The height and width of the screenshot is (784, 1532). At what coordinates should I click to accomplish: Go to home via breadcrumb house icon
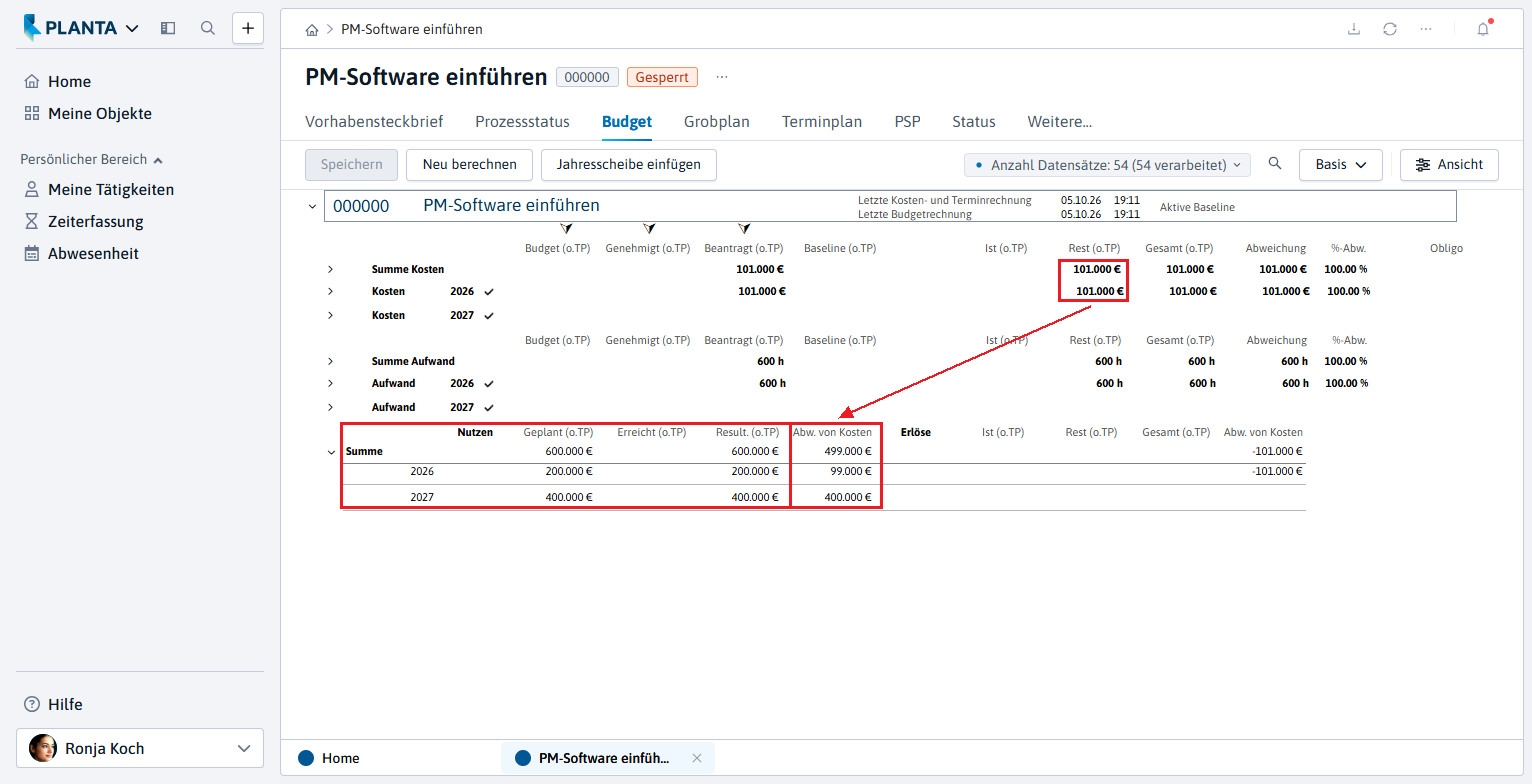312,30
